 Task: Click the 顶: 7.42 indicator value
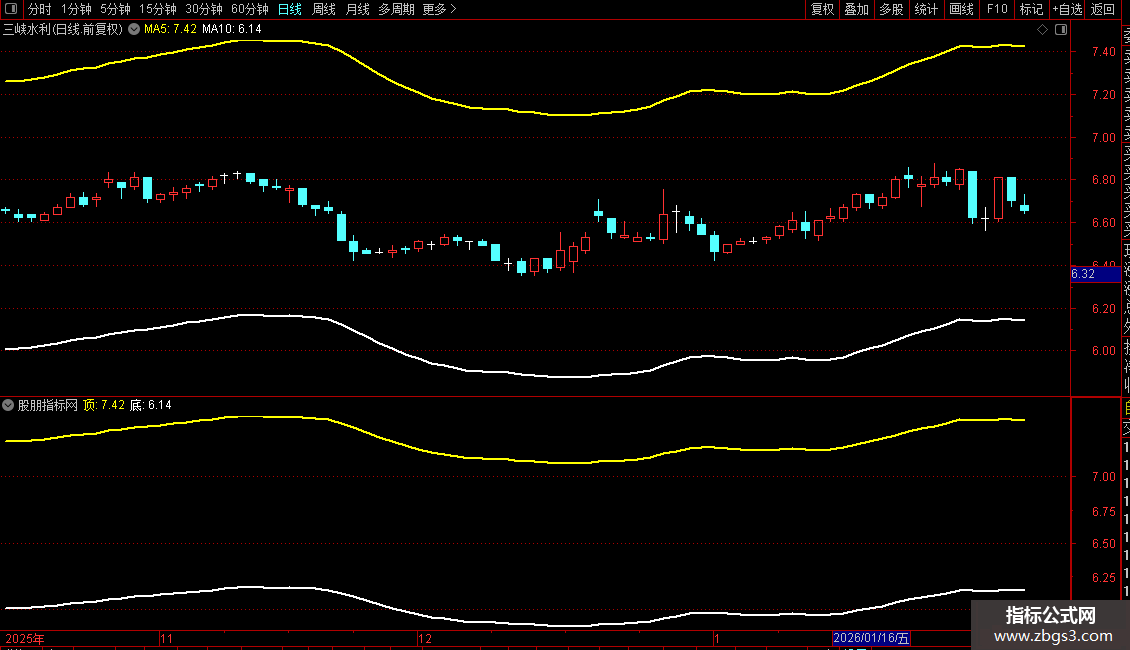tap(104, 405)
